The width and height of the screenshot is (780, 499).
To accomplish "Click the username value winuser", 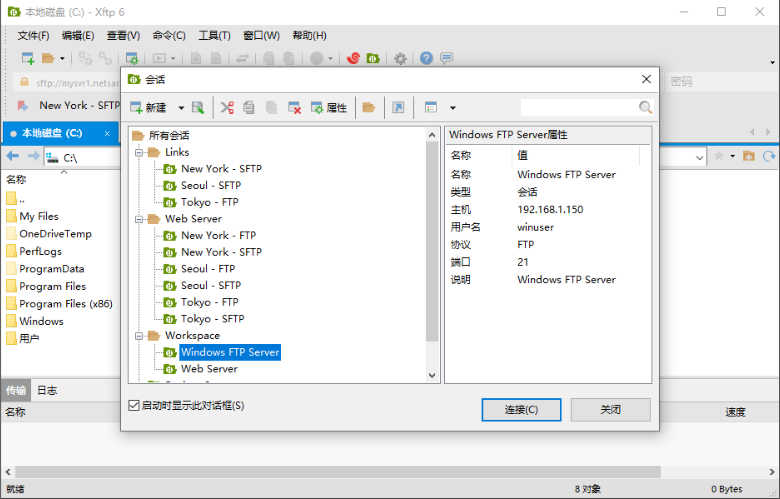I will coord(535,227).
